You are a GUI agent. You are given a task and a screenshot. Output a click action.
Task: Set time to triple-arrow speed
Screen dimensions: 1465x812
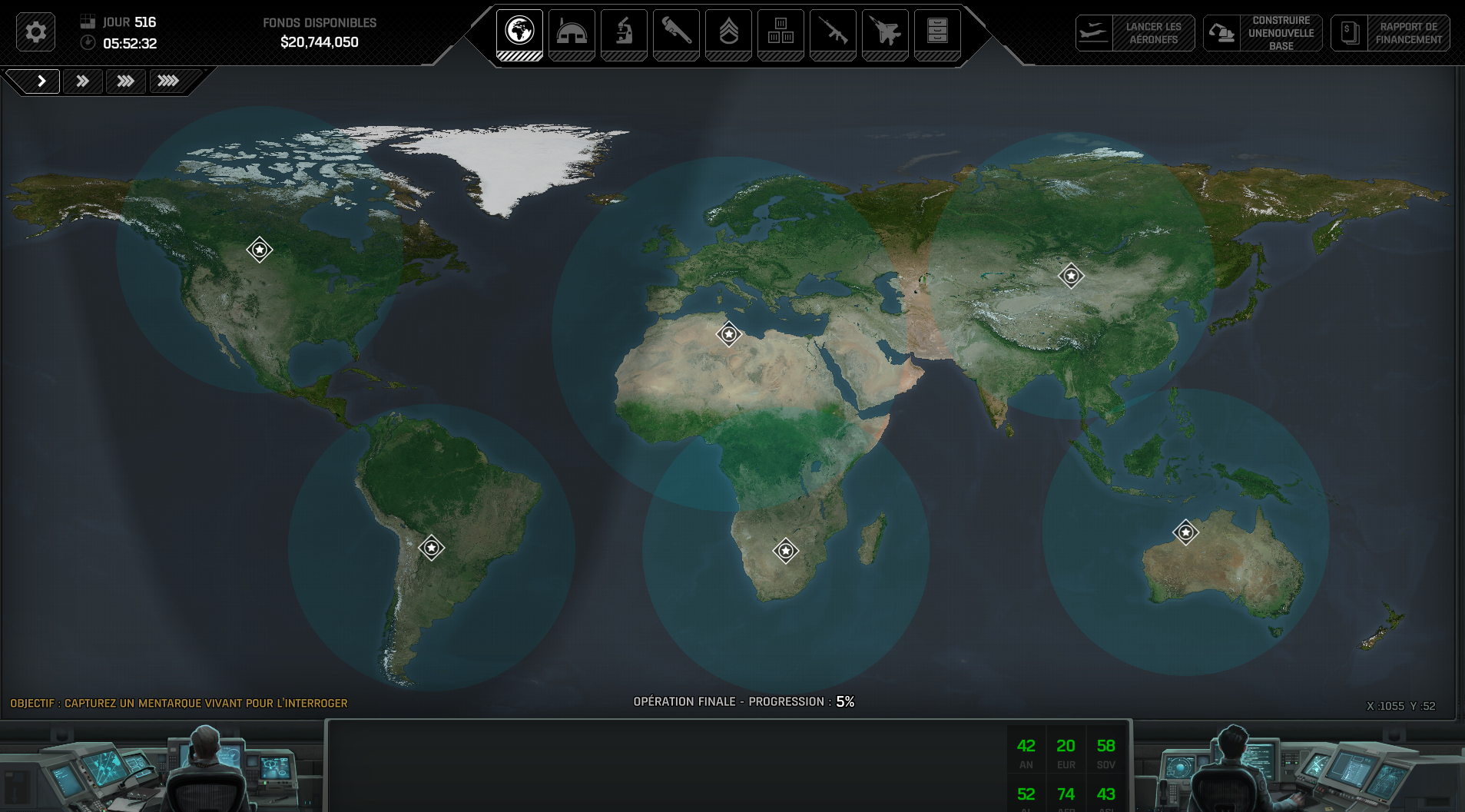[125, 81]
